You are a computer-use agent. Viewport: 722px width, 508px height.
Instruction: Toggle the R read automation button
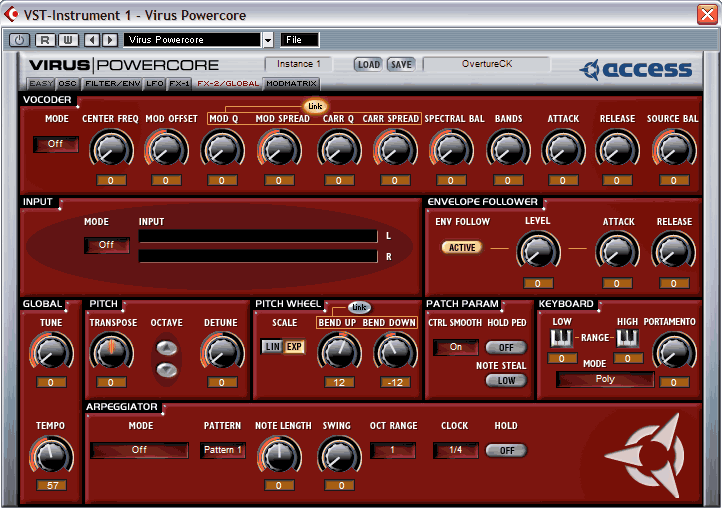[x=45, y=40]
